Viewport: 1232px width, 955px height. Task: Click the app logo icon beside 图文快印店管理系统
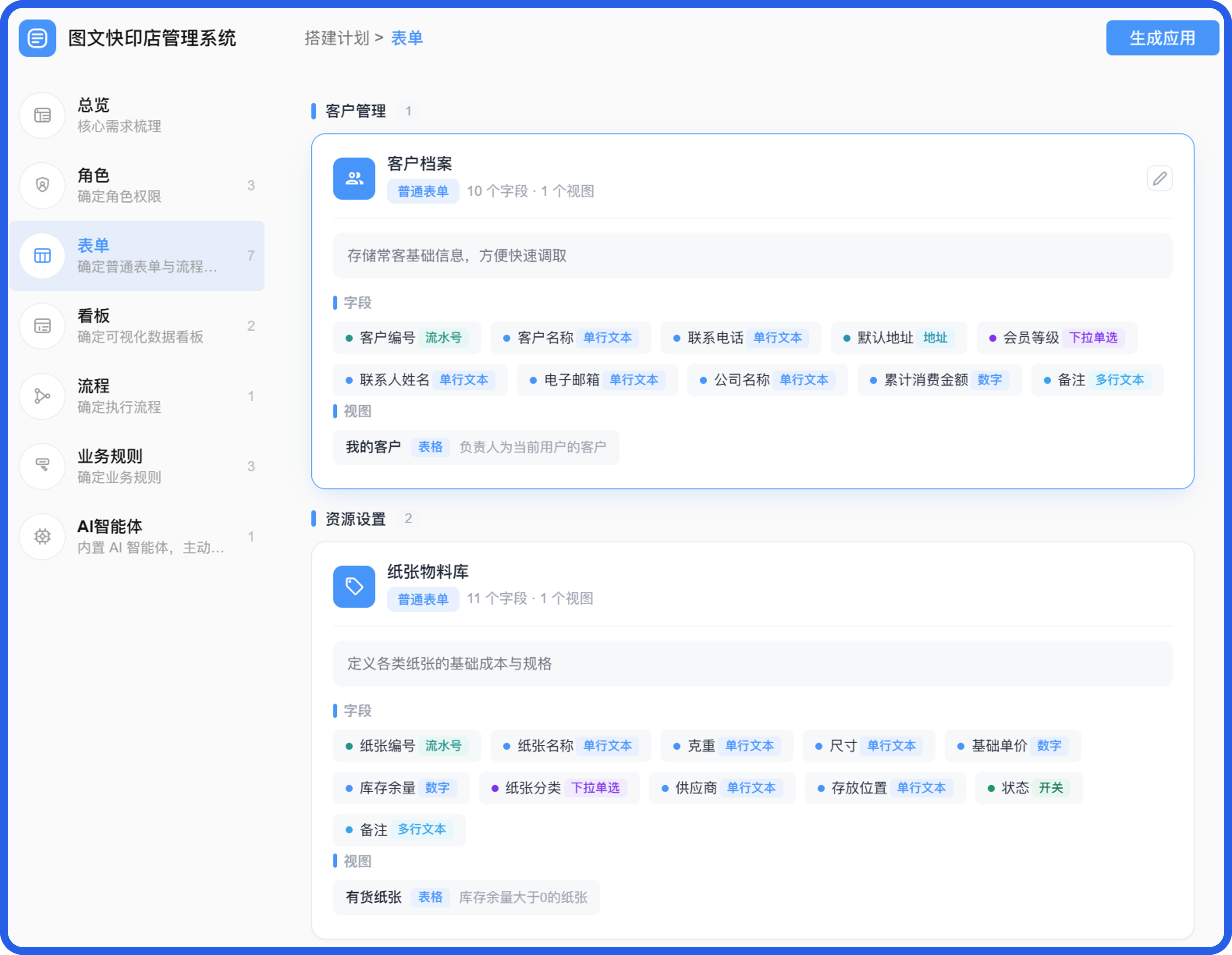point(37,38)
